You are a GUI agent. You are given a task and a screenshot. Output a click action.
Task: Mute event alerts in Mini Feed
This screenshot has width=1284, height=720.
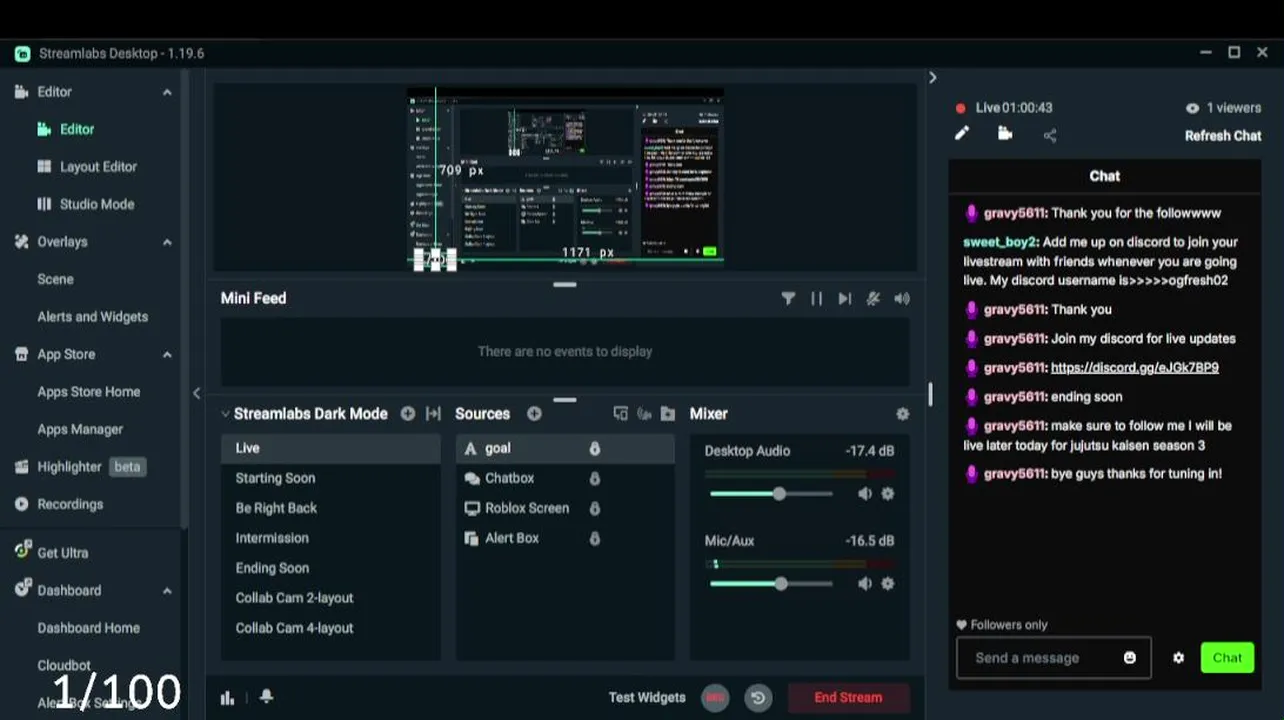pyautogui.click(x=873, y=298)
